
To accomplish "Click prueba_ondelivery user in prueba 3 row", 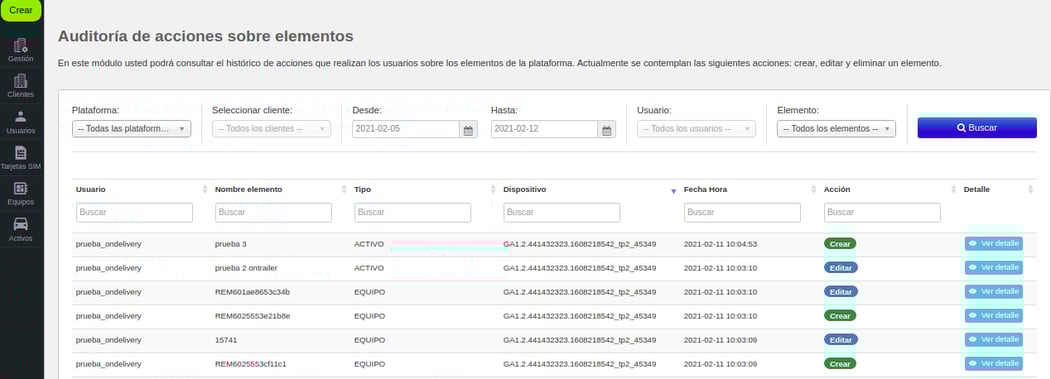I will click(109, 243).
